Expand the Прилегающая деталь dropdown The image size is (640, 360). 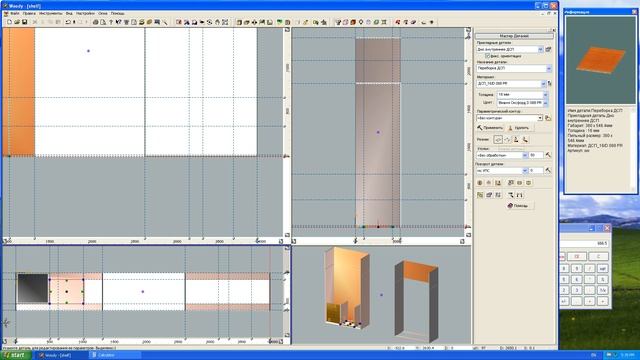[x=540, y=49]
